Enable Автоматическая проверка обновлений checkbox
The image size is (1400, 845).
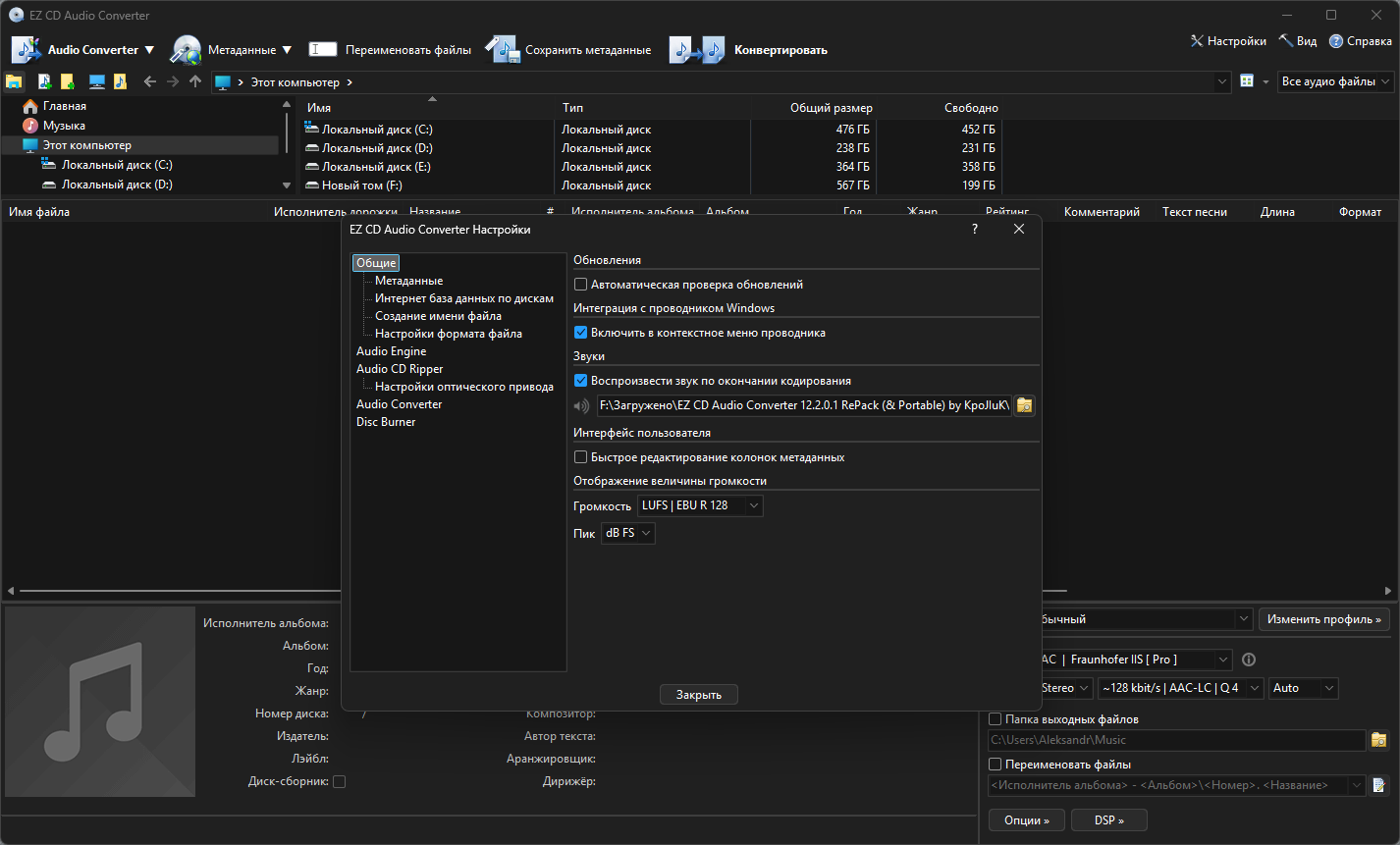click(581, 285)
